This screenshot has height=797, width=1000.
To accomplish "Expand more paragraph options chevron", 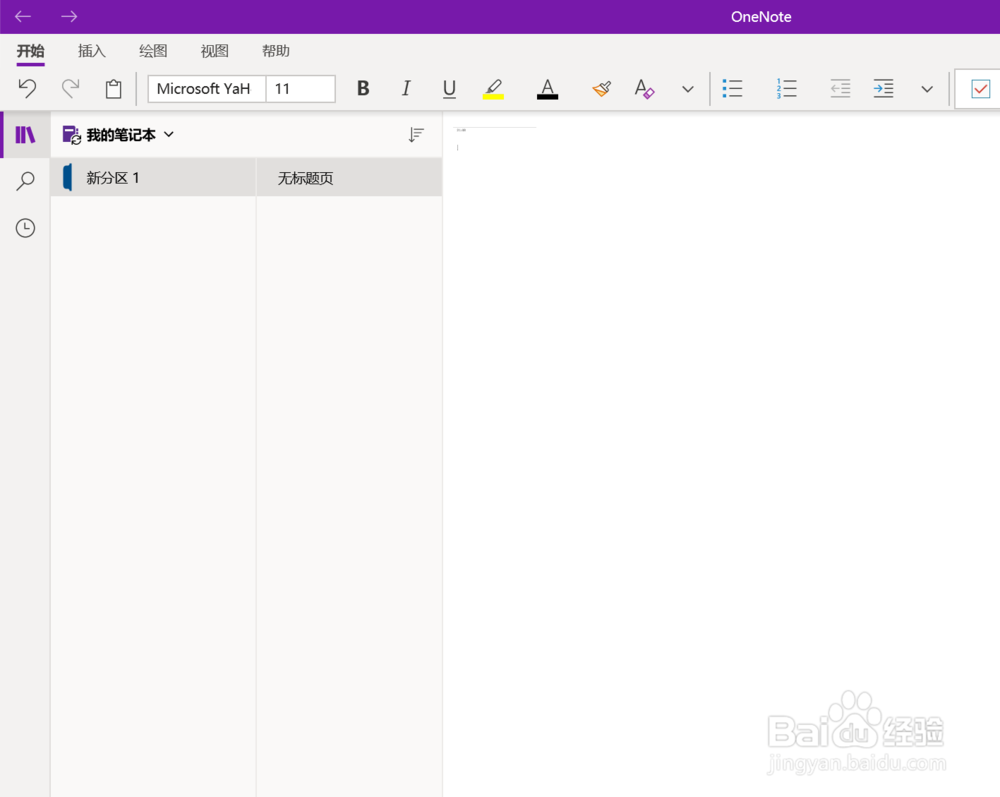I will (927, 89).
